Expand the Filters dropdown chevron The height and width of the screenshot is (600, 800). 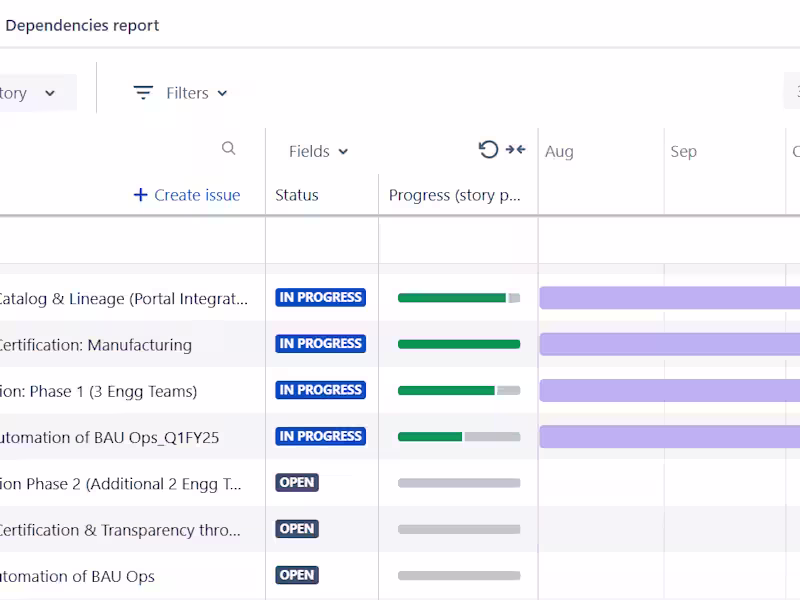click(222, 93)
